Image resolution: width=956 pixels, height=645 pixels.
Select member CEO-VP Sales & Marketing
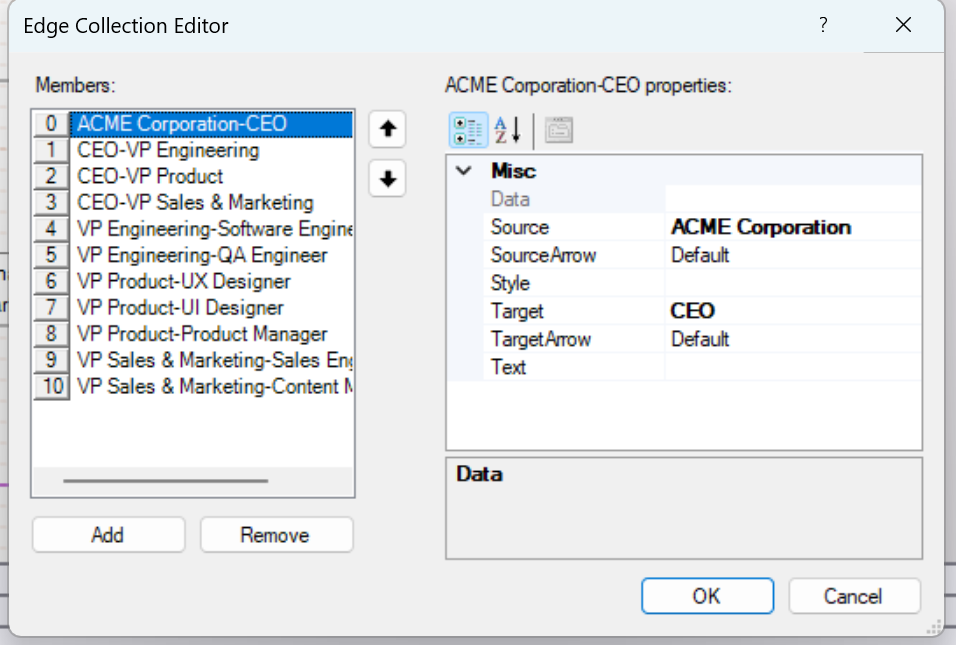pos(212,202)
